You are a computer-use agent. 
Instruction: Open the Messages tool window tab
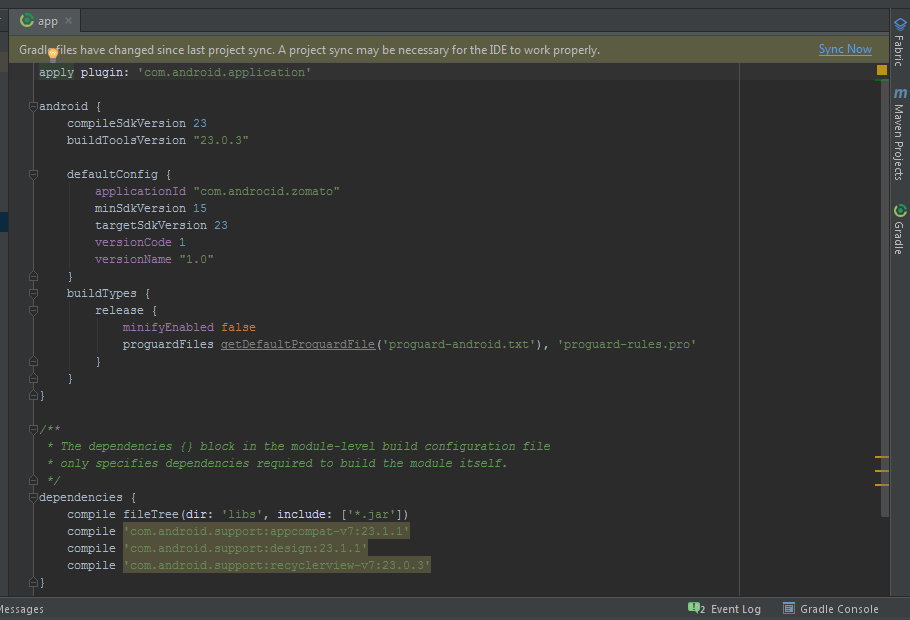click(20, 609)
